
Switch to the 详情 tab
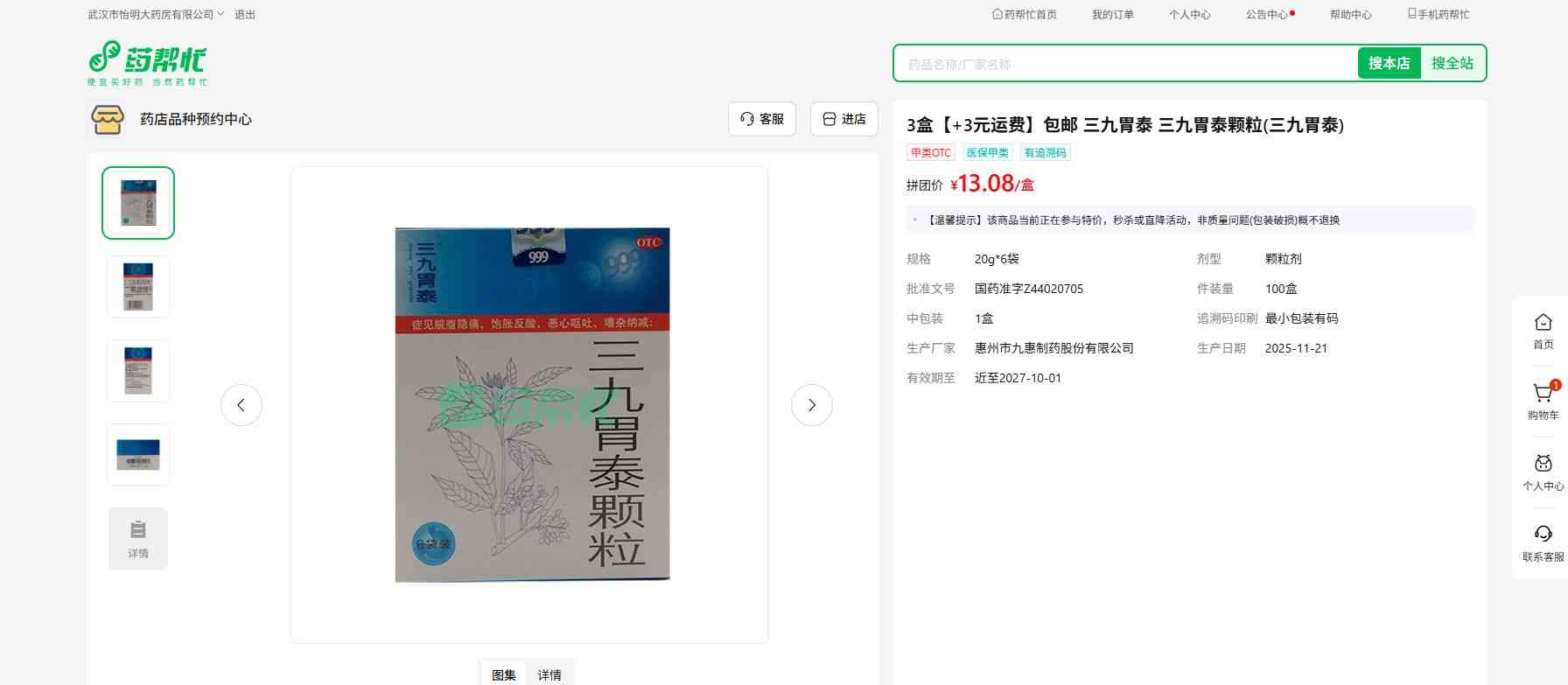click(x=549, y=675)
